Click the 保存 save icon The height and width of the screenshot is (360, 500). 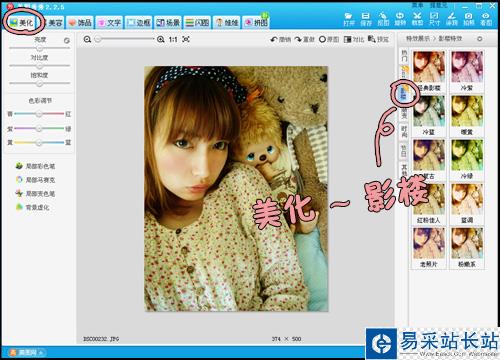(x=366, y=19)
